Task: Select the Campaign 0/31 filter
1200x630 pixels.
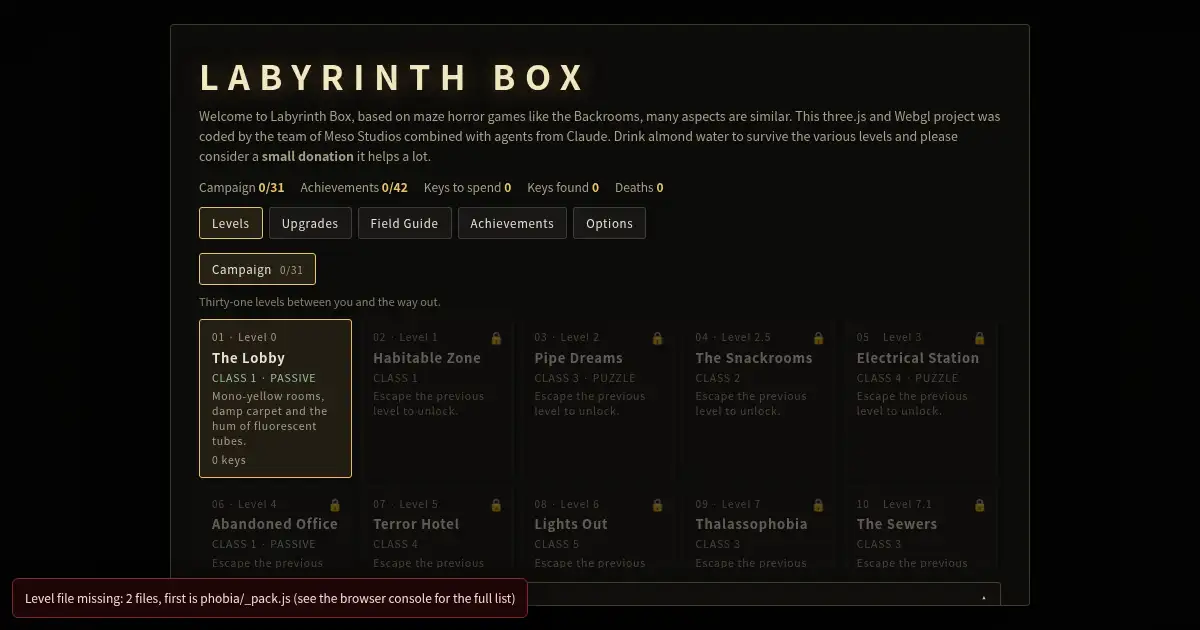Action: pyautogui.click(x=257, y=269)
